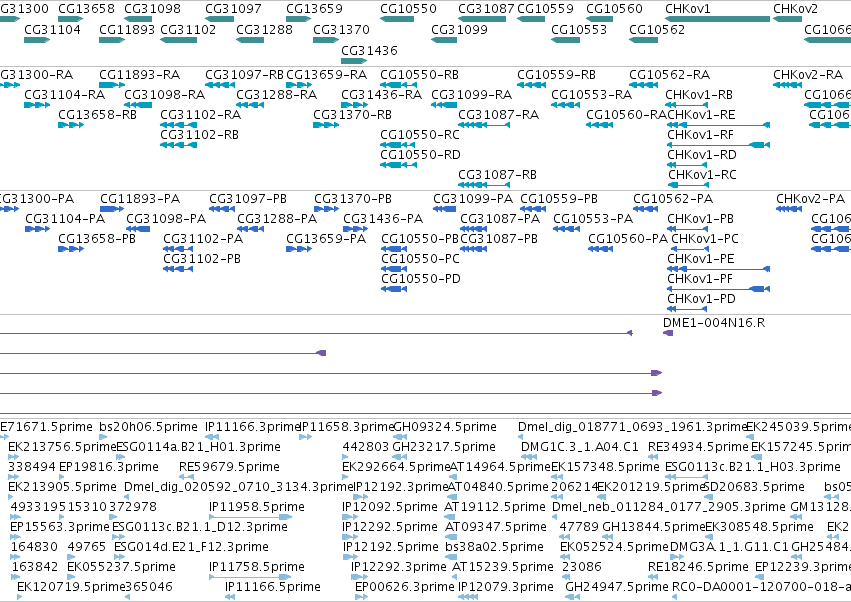Click protein CHKov2-PA
The image size is (851, 602).
point(810,199)
